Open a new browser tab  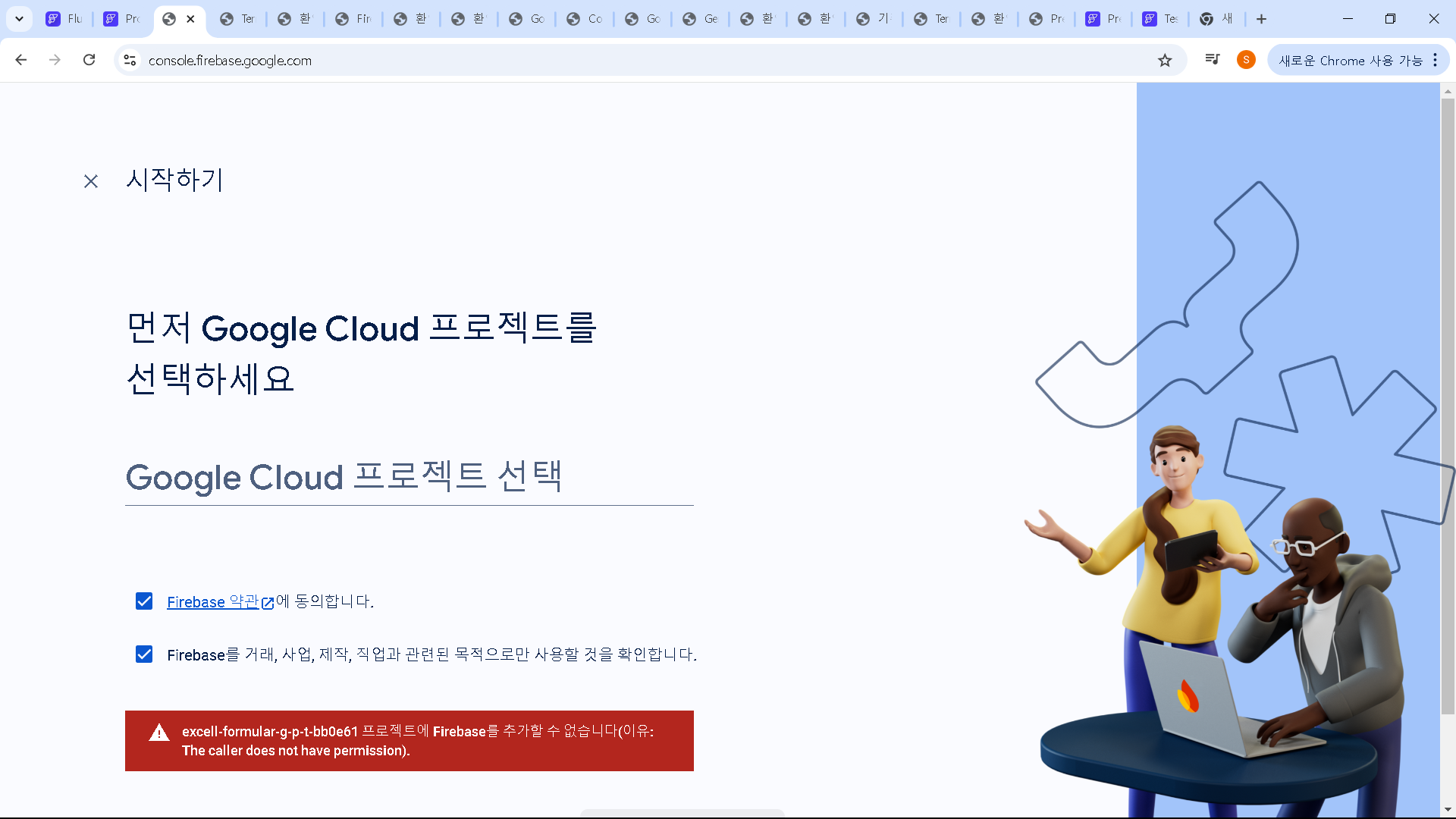click(1261, 19)
